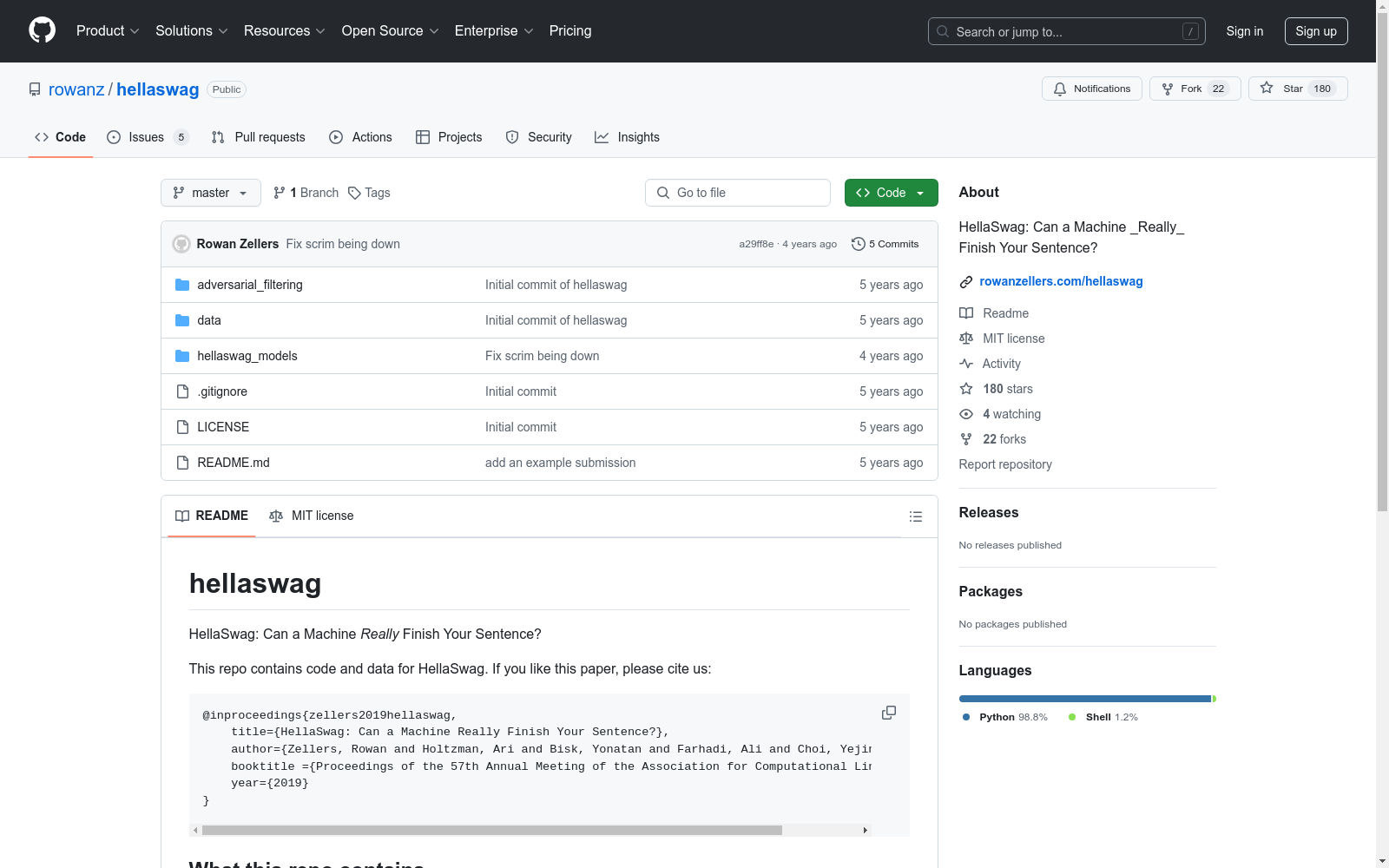
Task: Switch to the Insights tab
Action: point(627,137)
